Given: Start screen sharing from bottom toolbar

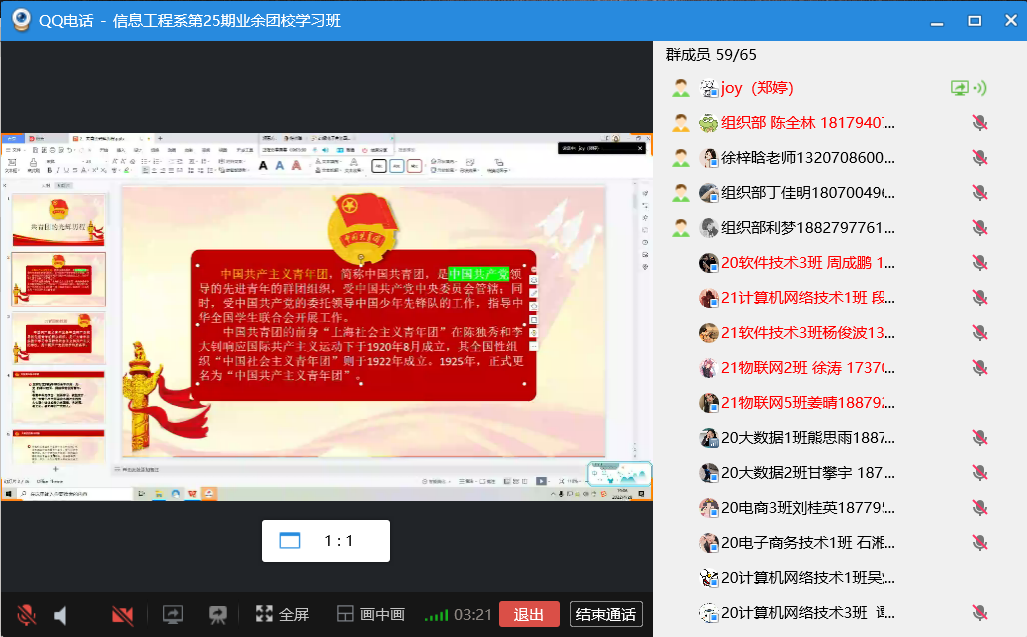Looking at the screenshot, I should (x=173, y=614).
